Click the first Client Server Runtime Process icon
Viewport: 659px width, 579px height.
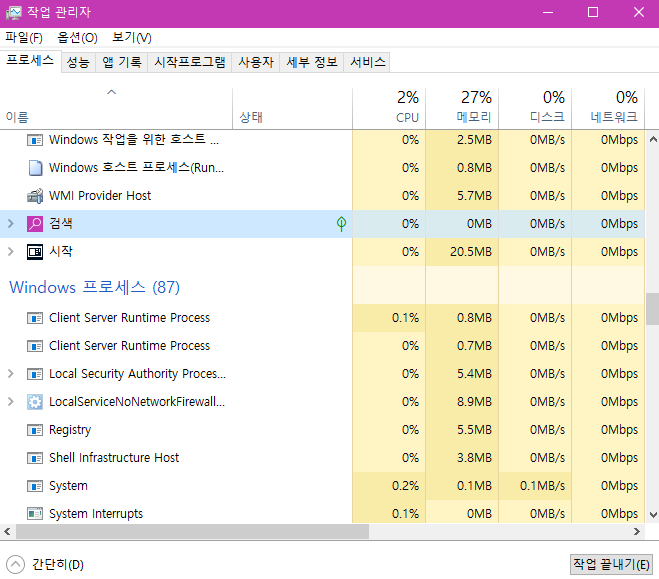click(35, 318)
